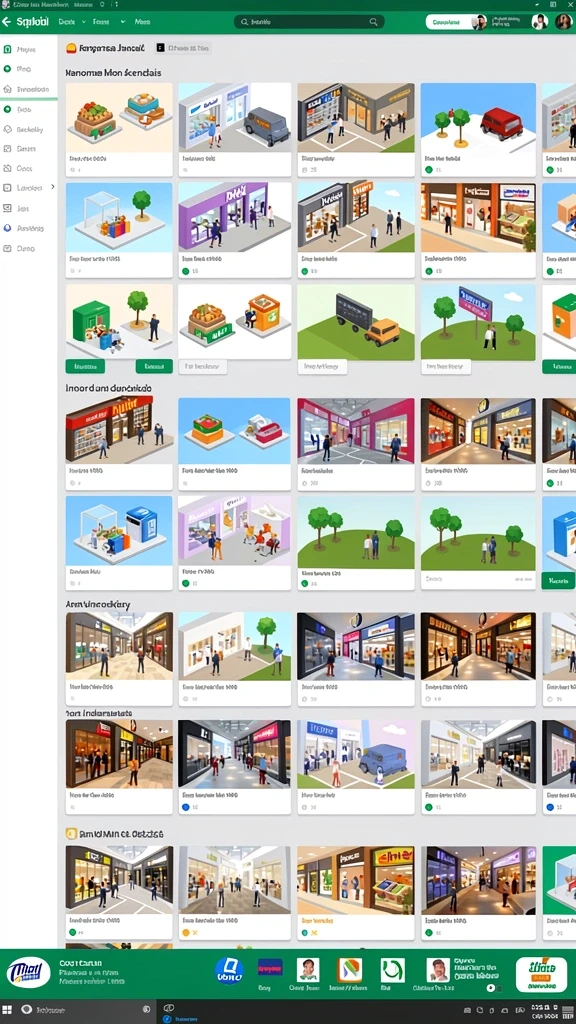Click the small round play button in bottom bar
The width and height of the screenshot is (576, 1024).
[x=491, y=988]
